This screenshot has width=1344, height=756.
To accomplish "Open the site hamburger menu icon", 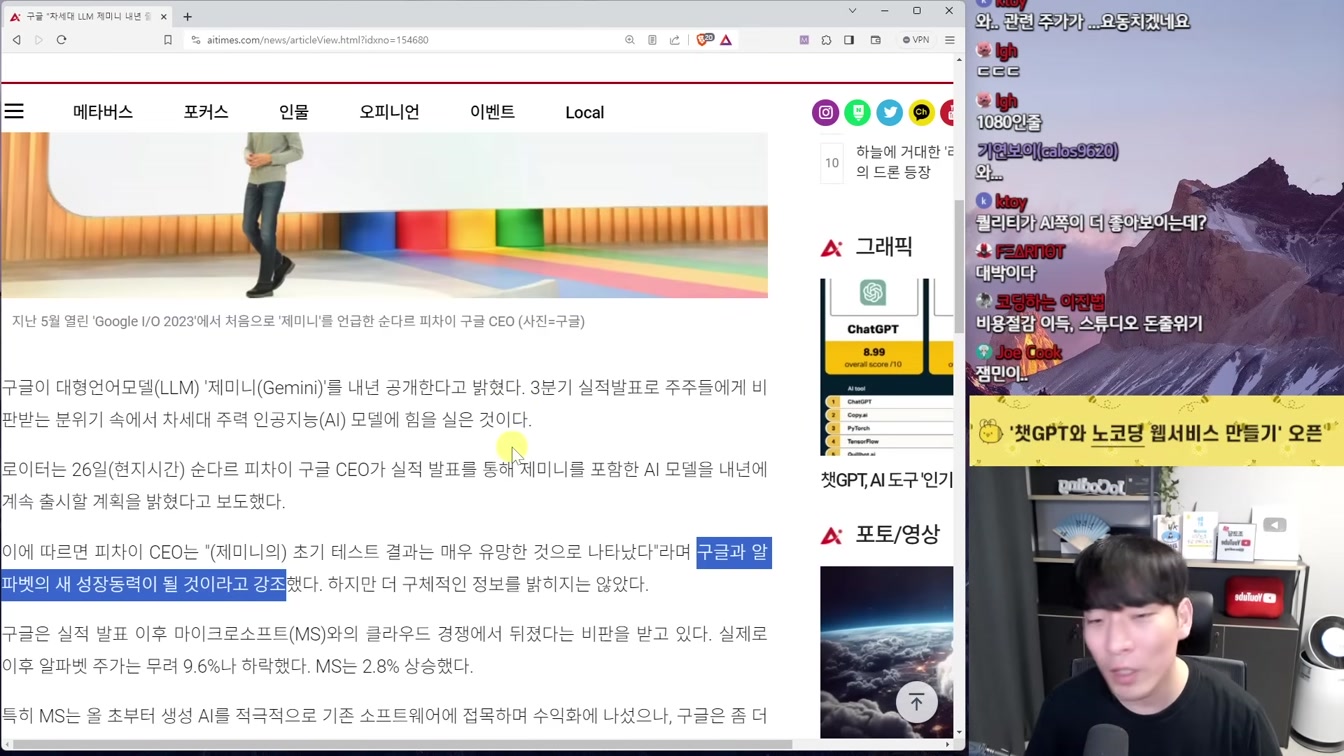I will click(x=14, y=111).
